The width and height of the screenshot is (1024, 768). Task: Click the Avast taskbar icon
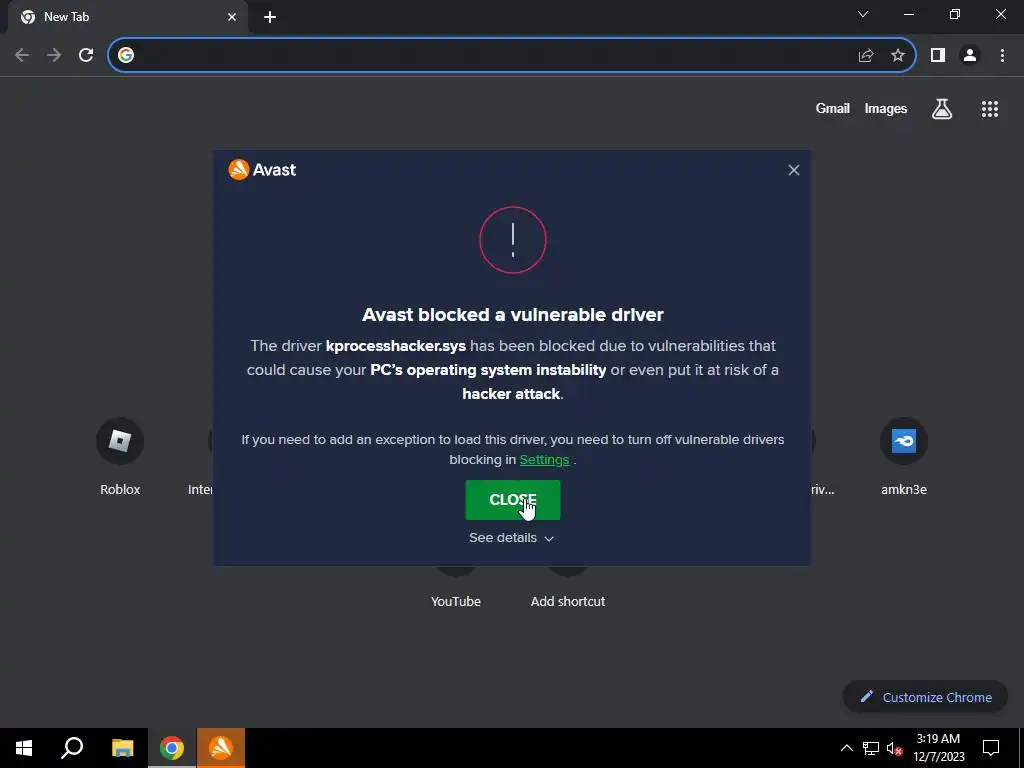tap(221, 748)
